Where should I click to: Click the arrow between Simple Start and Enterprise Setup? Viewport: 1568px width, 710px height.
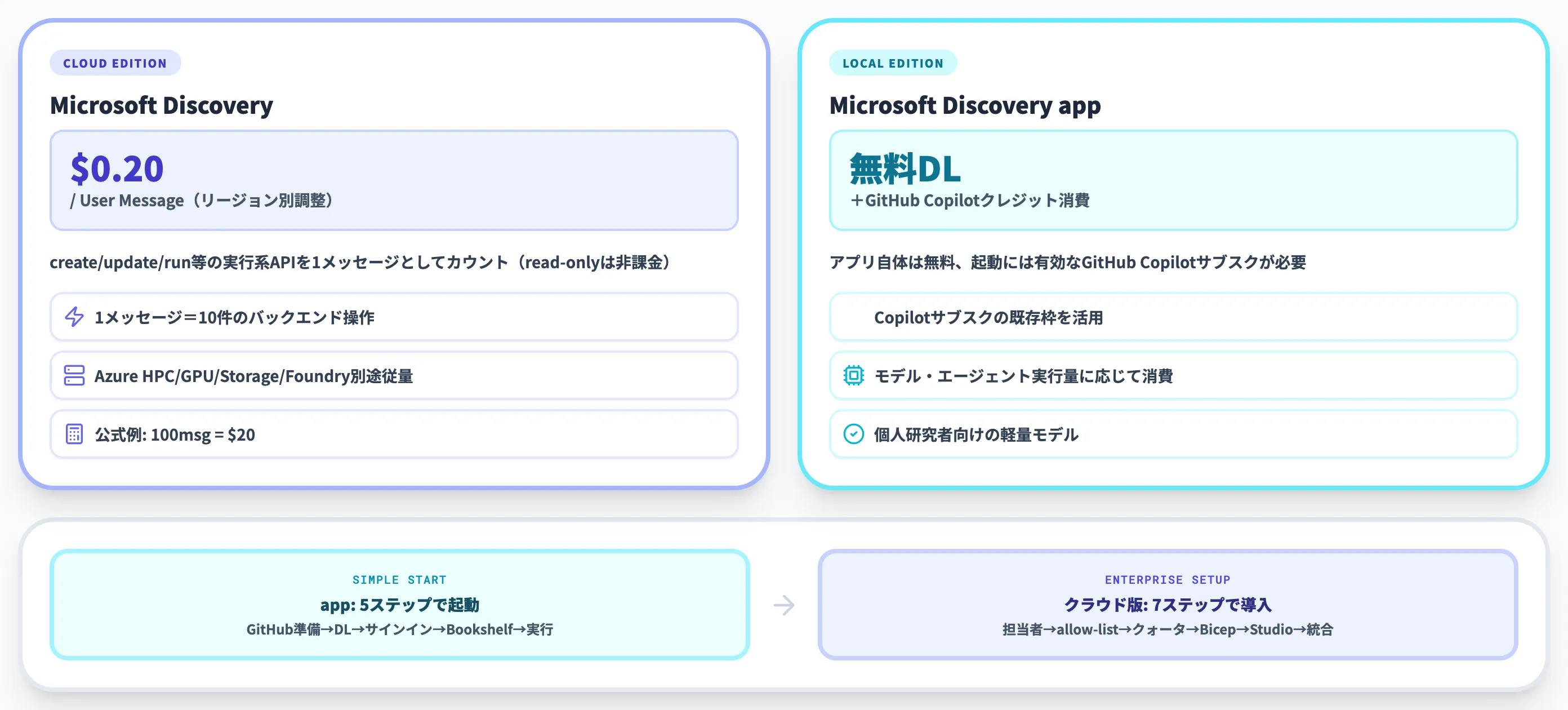click(783, 605)
